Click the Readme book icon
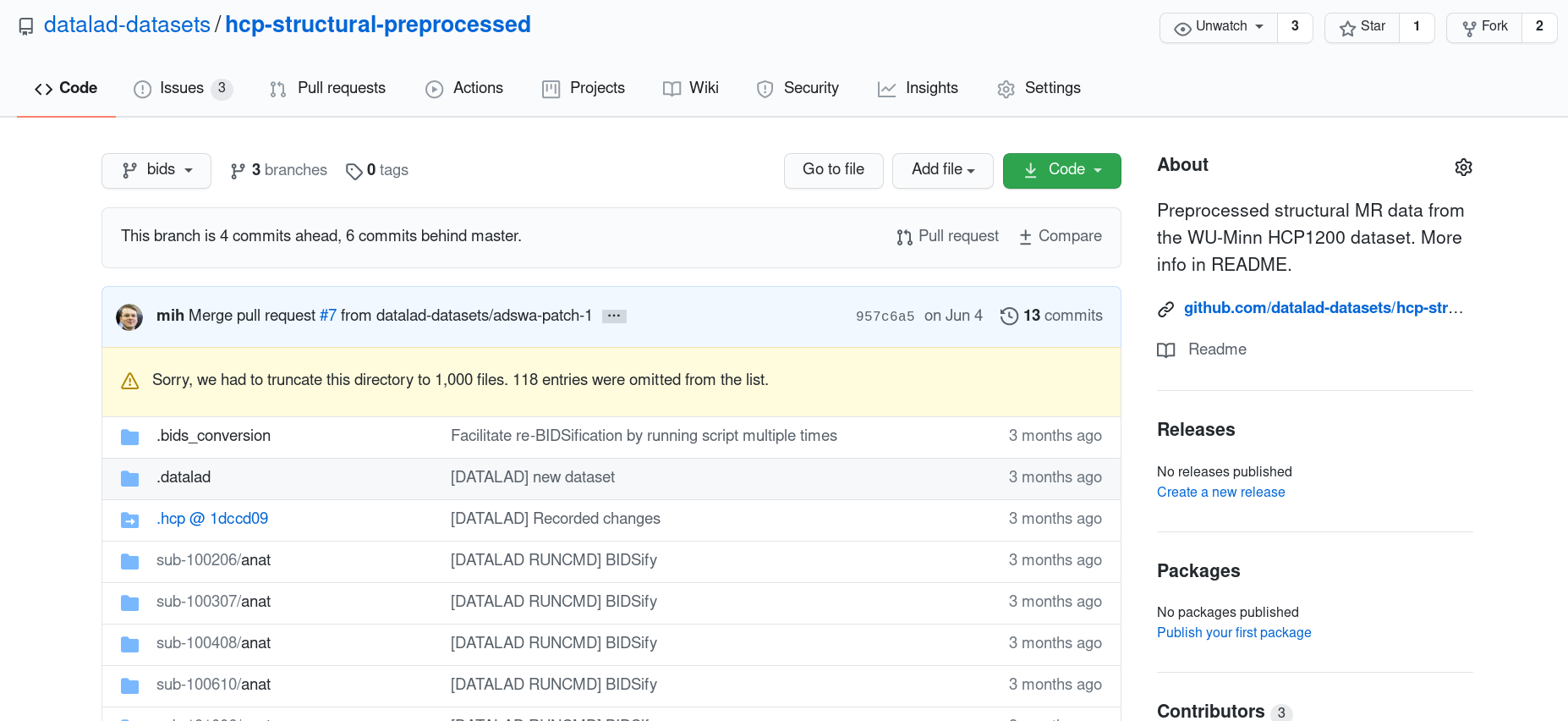The width and height of the screenshot is (1568, 721). coord(1166,350)
